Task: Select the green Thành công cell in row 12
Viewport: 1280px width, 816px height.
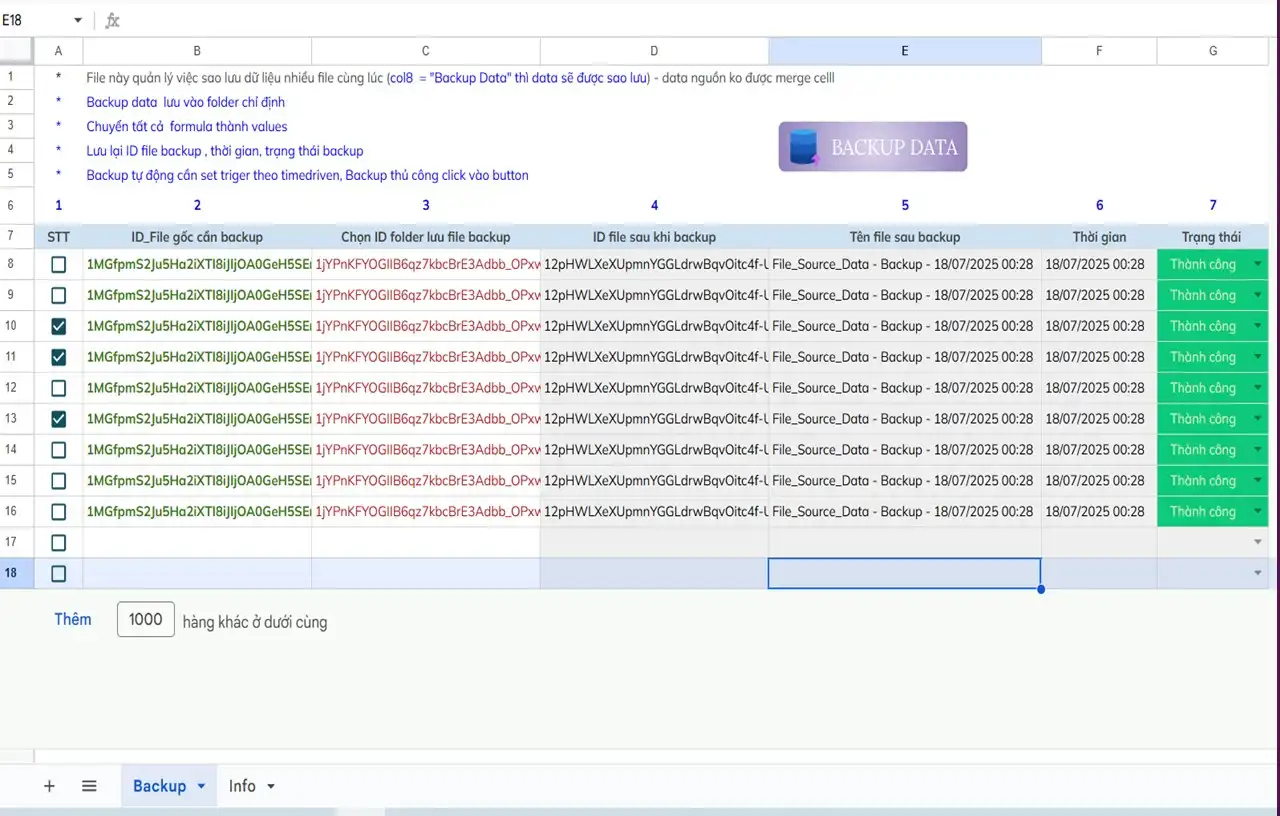Action: pos(1203,388)
